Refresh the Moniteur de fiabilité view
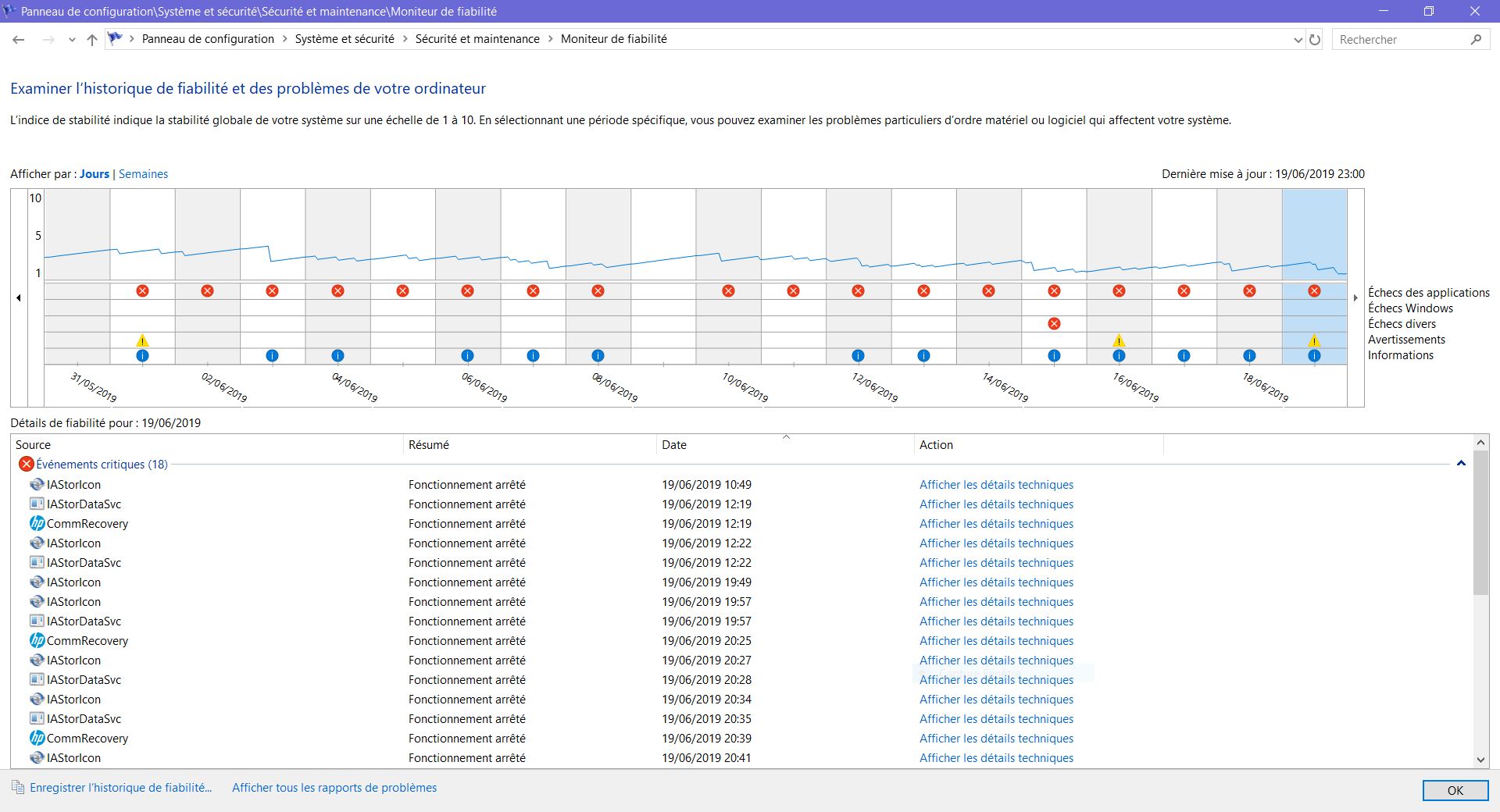The width and height of the screenshot is (1500, 812). tap(1315, 39)
